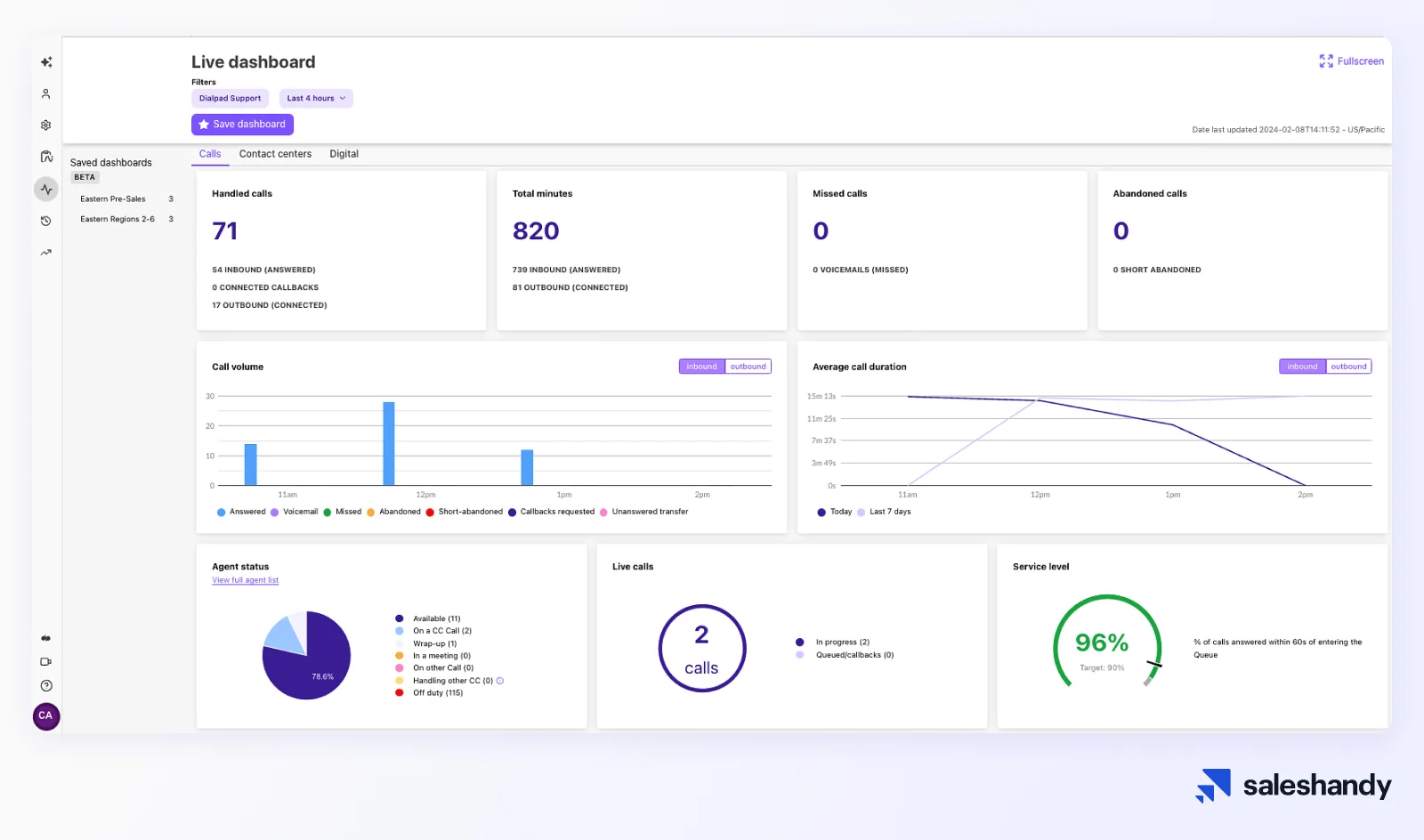
Task: Open the help question mark icon
Action: [46, 686]
